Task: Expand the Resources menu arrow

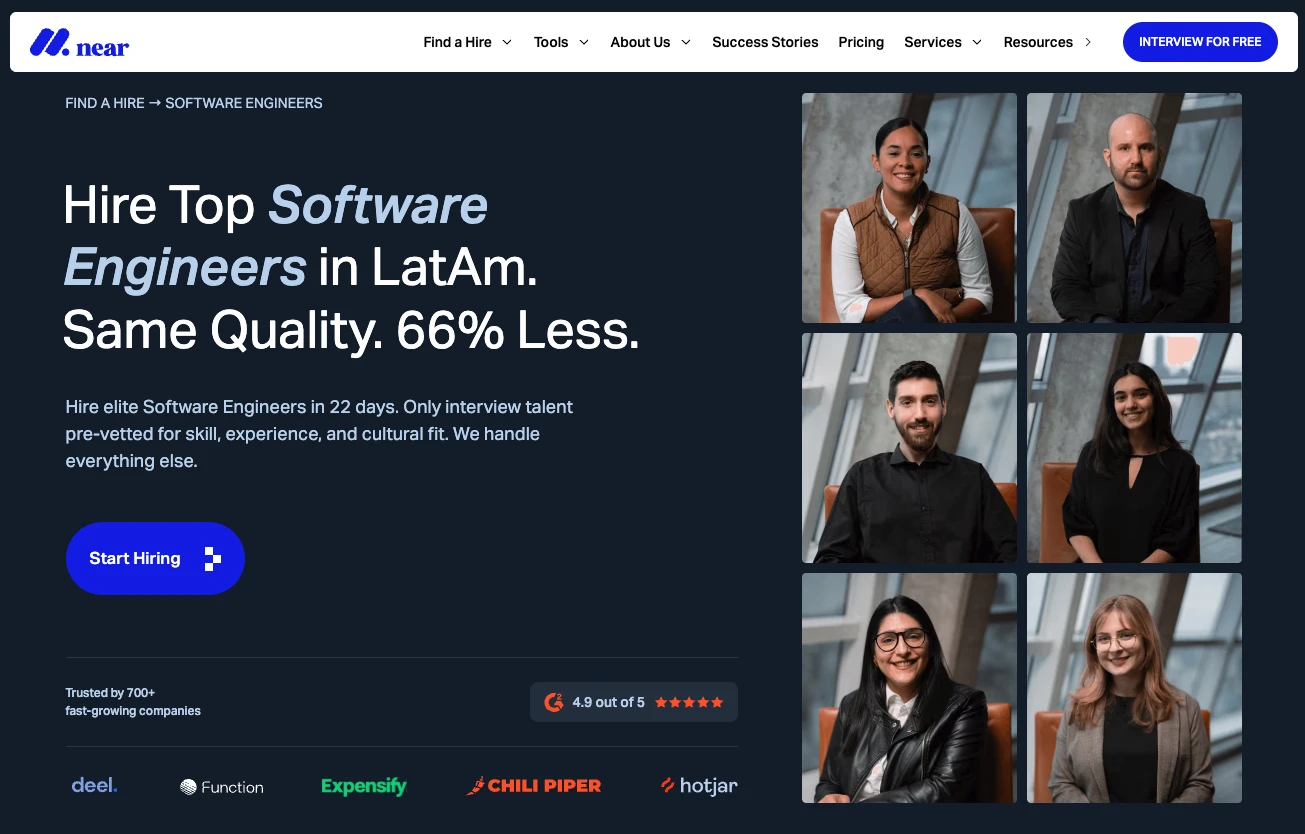Action: click(x=1088, y=42)
